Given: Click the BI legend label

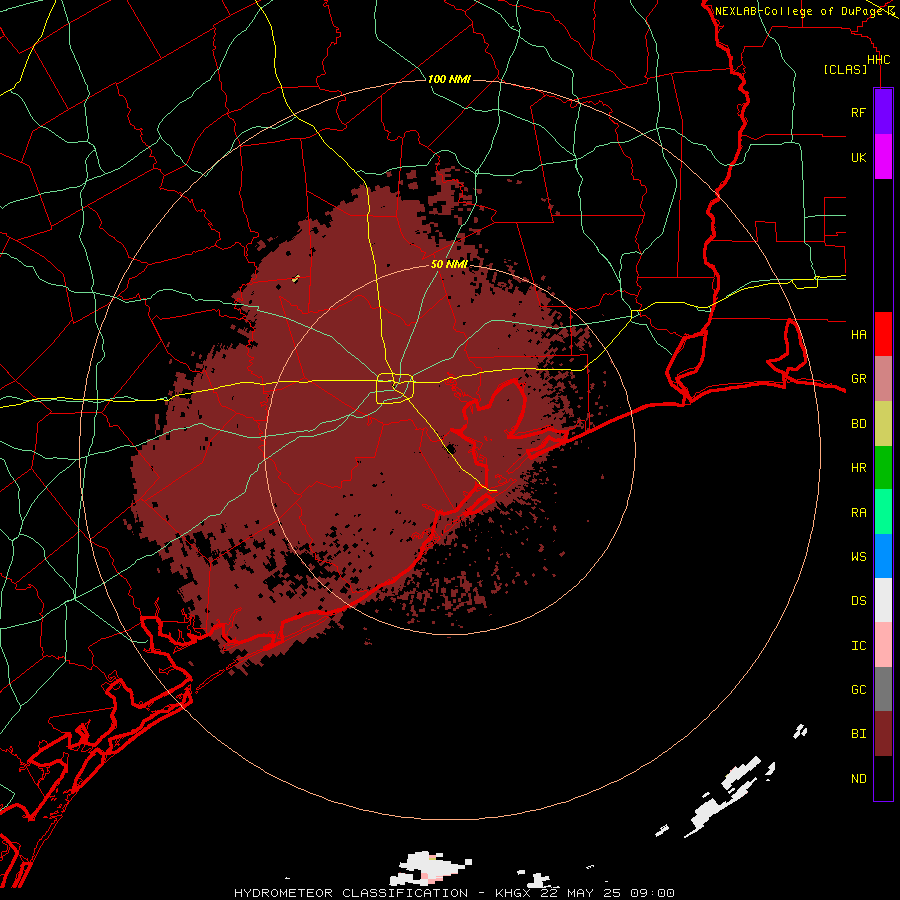Looking at the screenshot, I should pos(858,734).
